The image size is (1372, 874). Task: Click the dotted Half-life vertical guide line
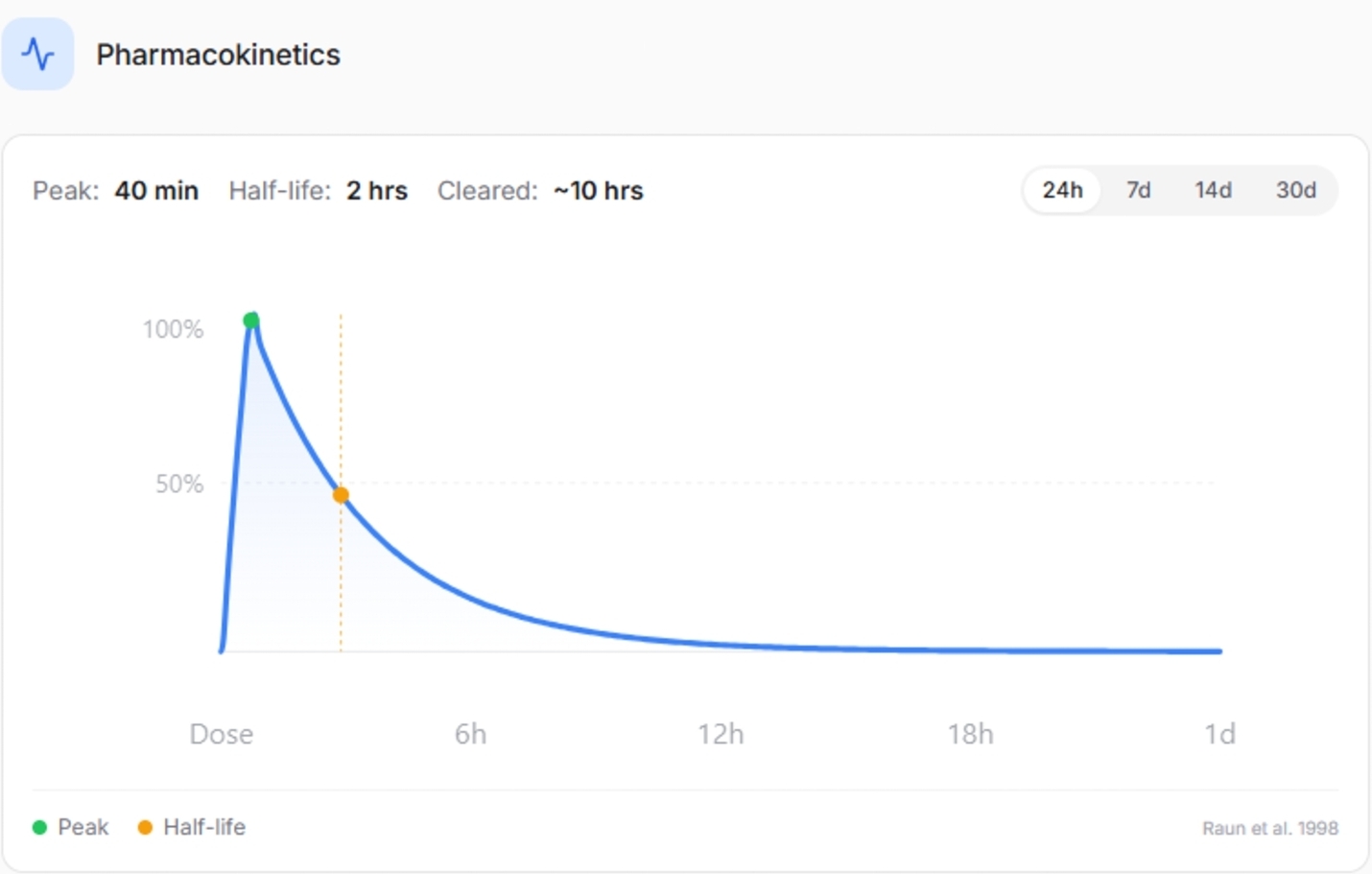point(342,403)
